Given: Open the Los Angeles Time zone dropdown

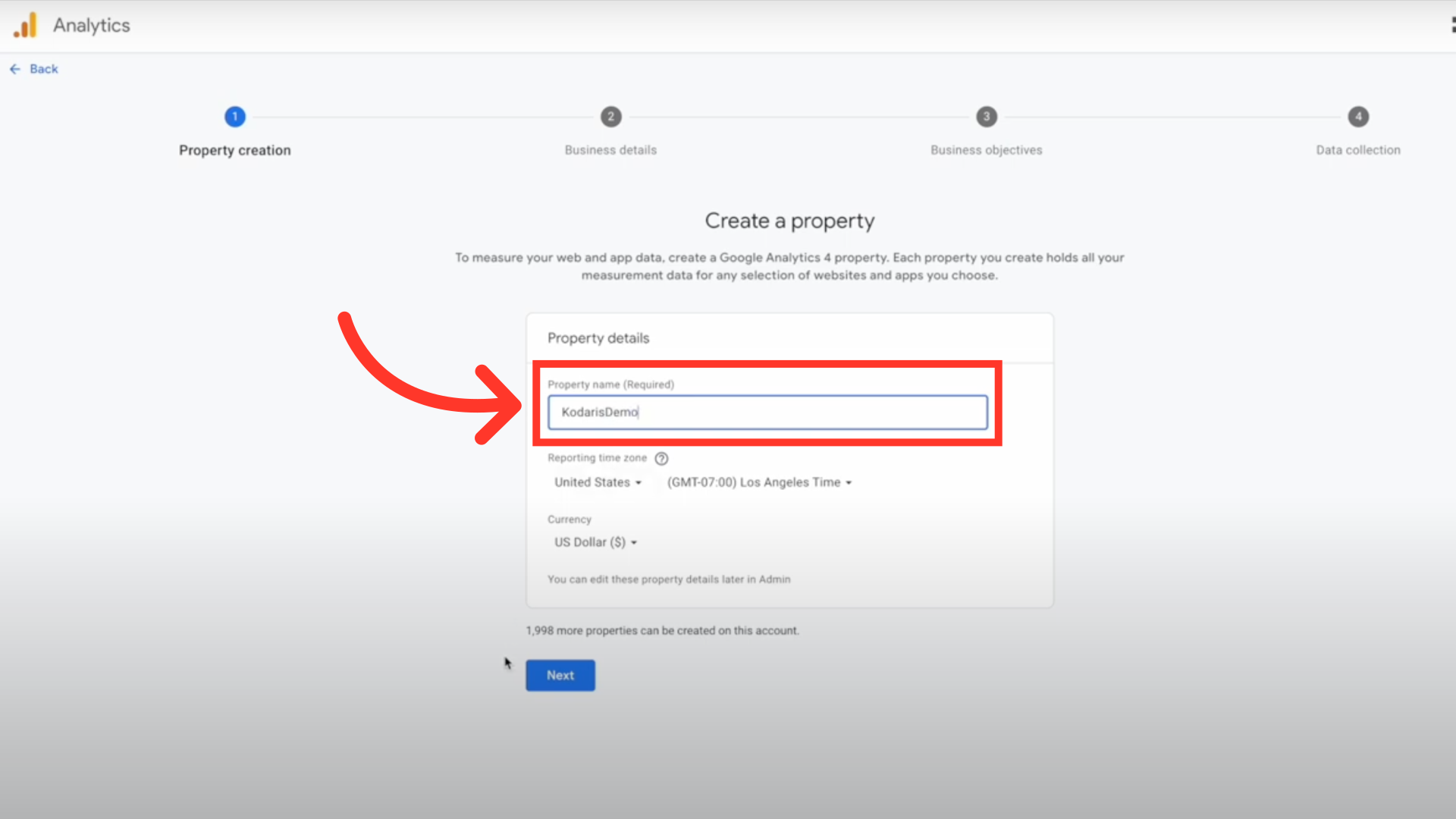Looking at the screenshot, I should [759, 482].
